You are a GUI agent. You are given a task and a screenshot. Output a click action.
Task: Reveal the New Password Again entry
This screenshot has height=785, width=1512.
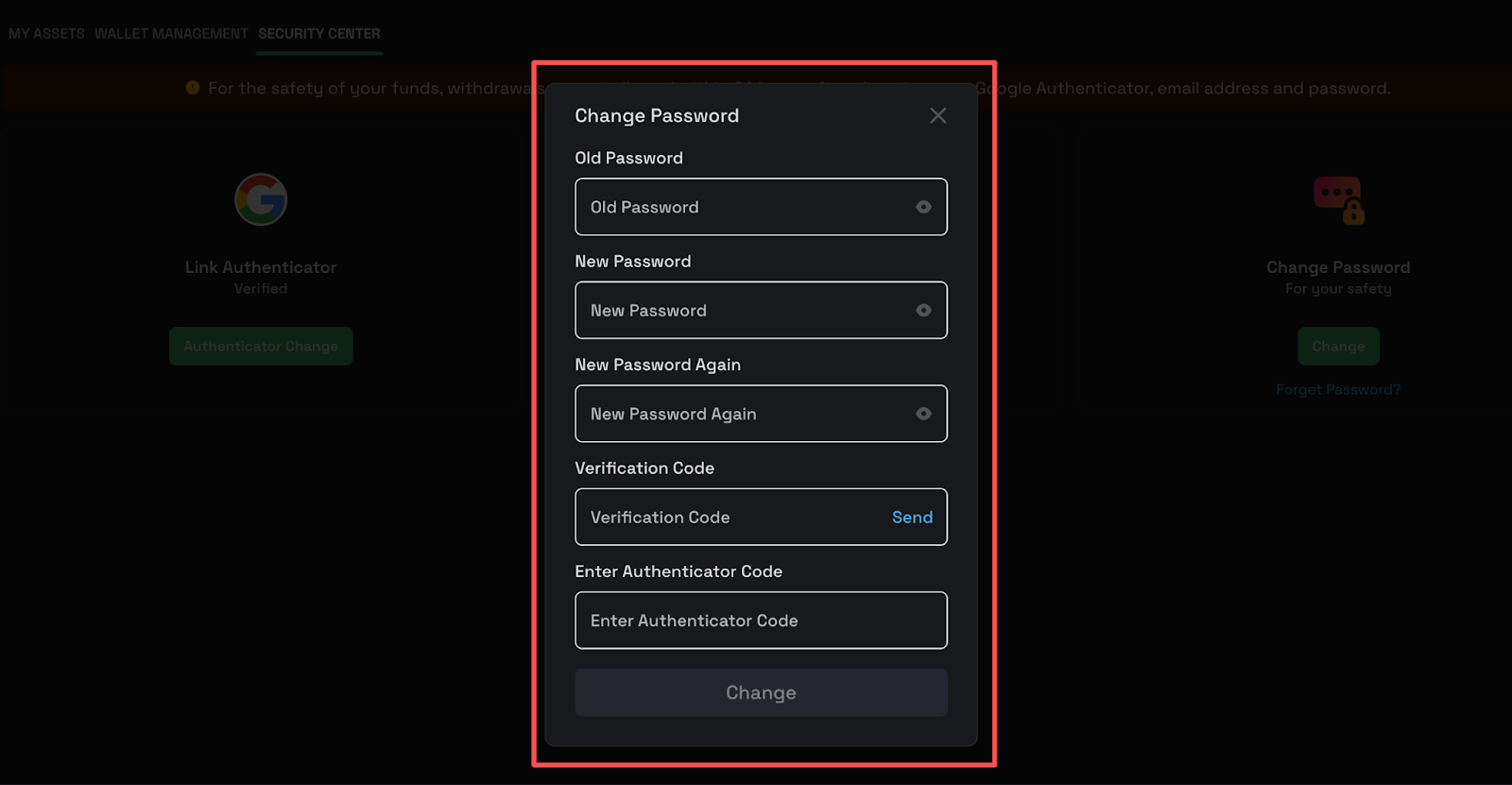tap(923, 414)
